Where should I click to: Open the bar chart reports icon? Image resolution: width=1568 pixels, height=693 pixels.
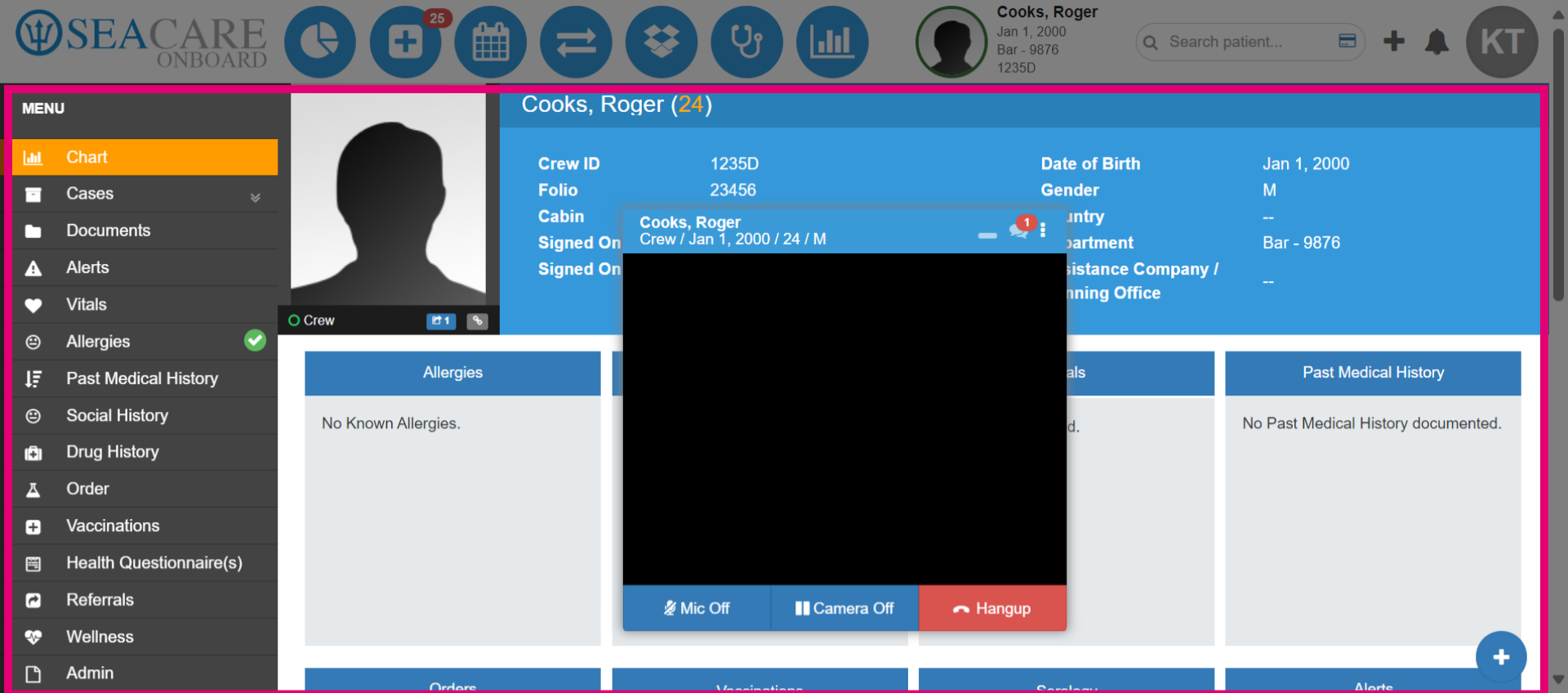click(x=832, y=42)
